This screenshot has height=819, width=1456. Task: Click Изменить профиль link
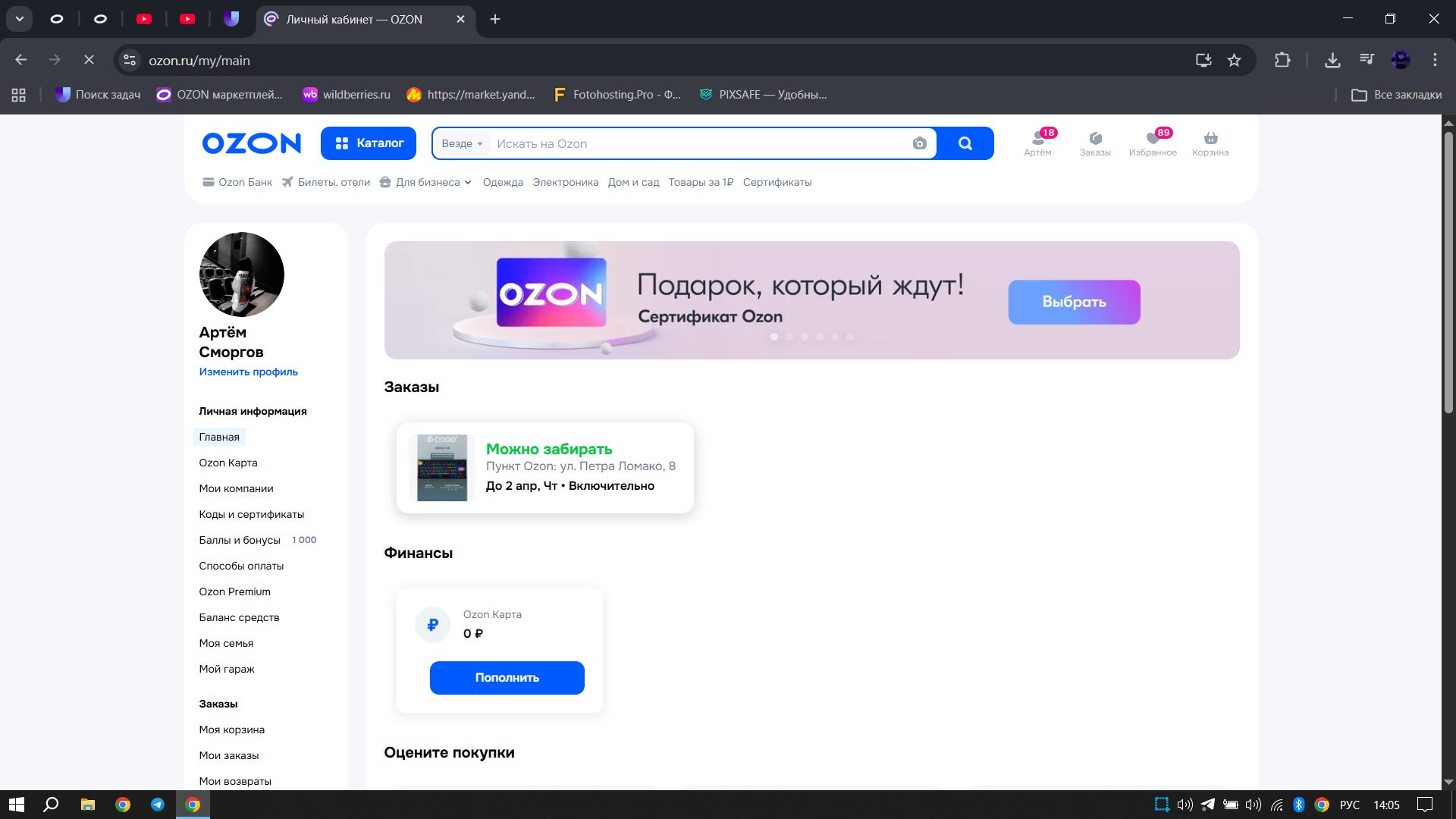pyautogui.click(x=248, y=372)
